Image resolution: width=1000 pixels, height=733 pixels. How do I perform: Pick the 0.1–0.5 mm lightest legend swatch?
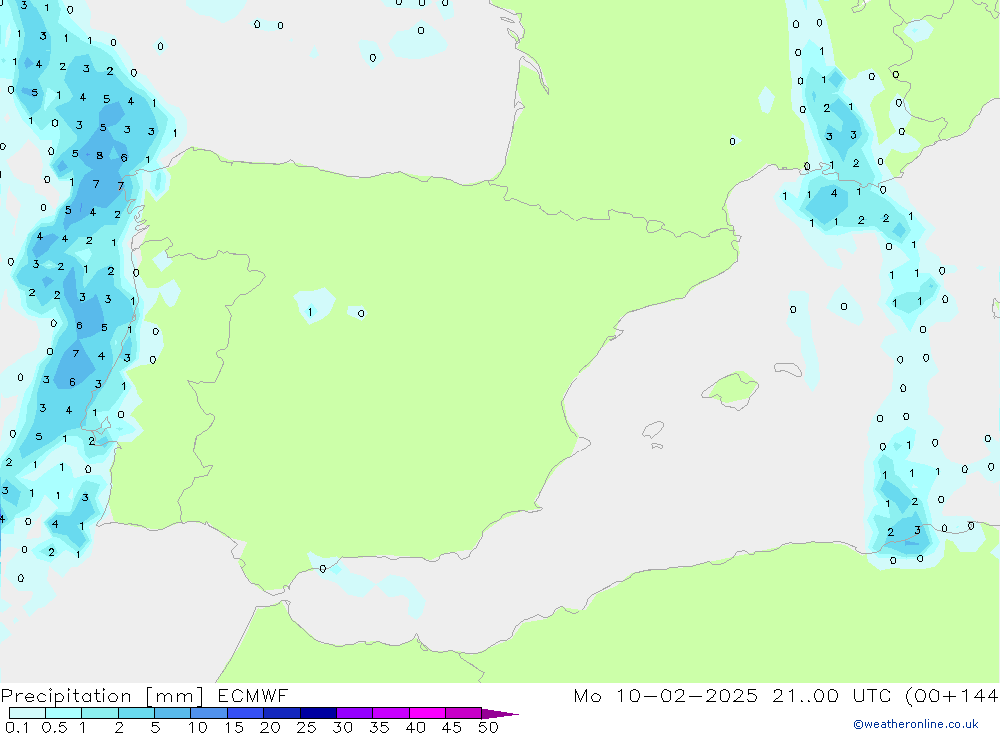click(x=27, y=713)
